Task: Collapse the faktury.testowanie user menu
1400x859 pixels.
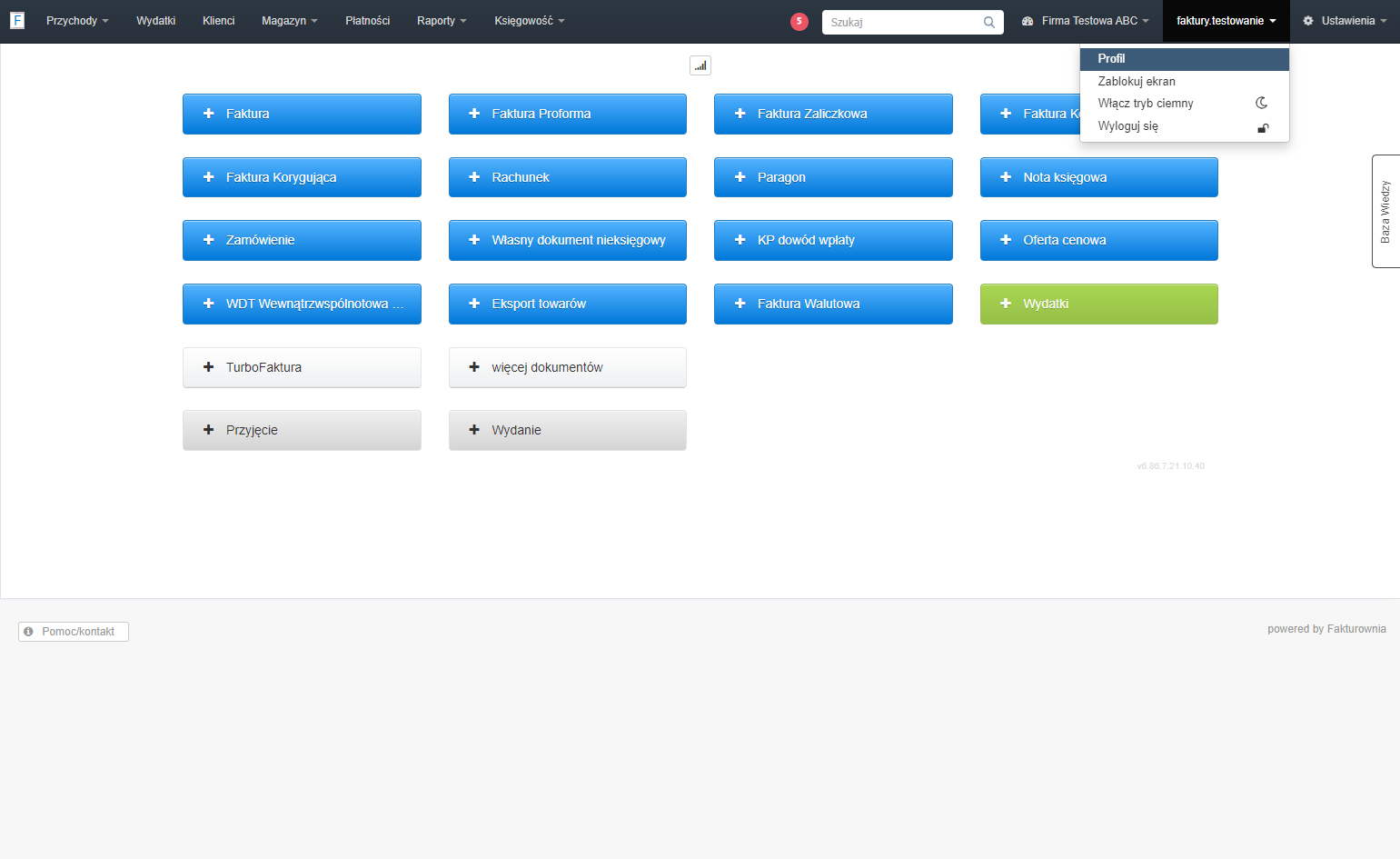Action: (1226, 21)
